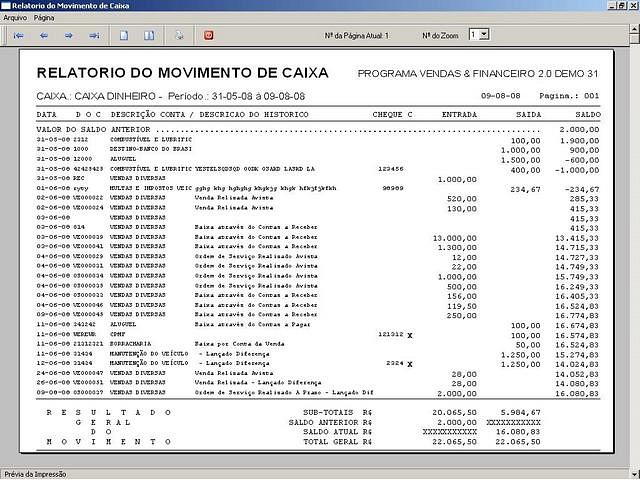Switch to single page view
This screenshot has height=480, width=640.
[x=124, y=35]
